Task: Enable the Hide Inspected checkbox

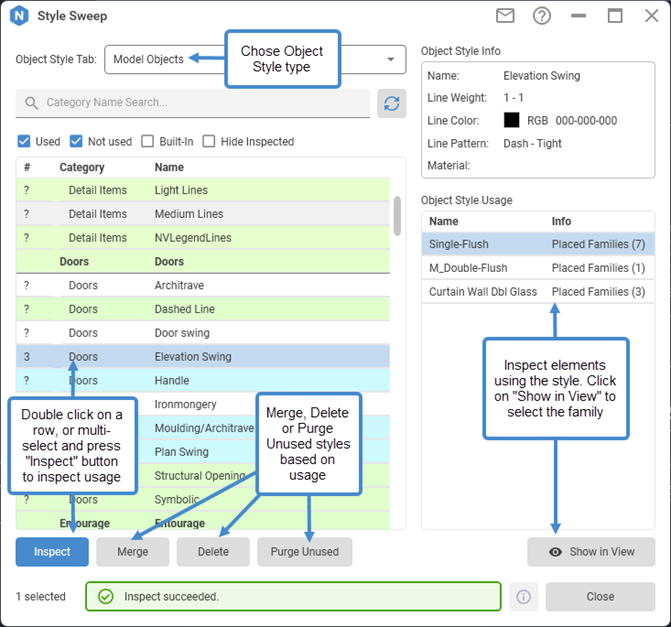Action: pos(209,141)
